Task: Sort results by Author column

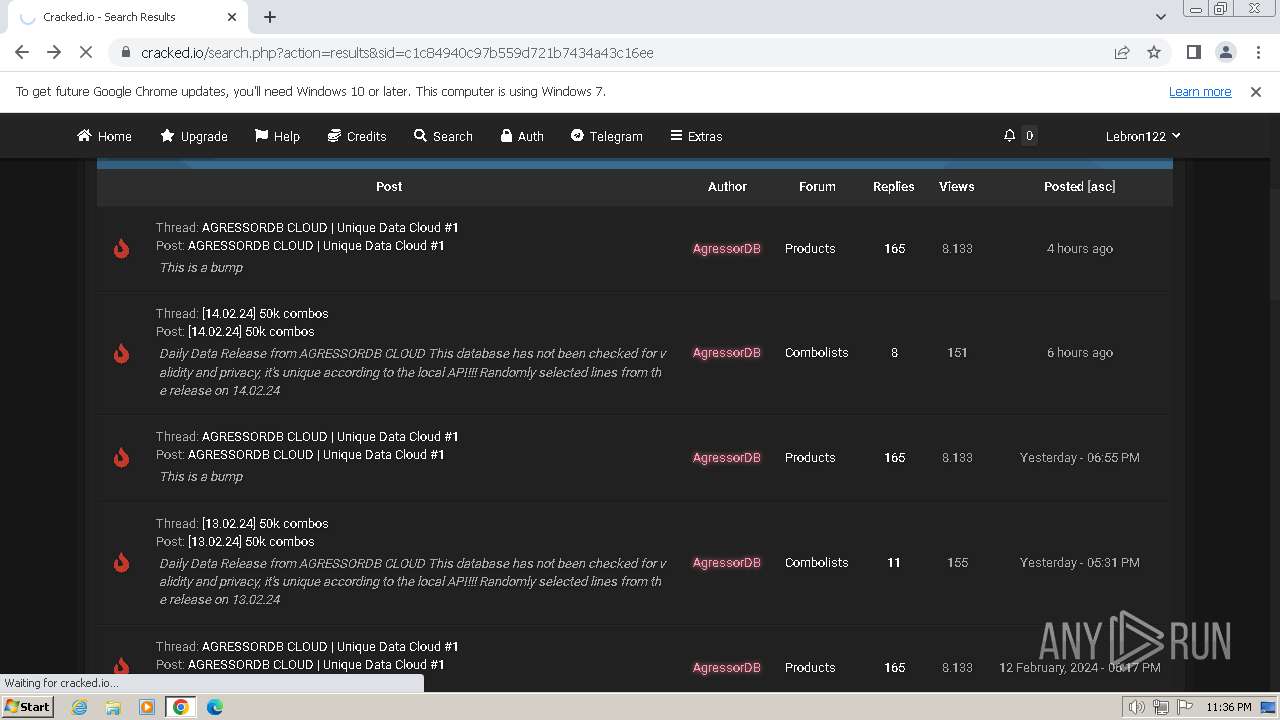Action: click(727, 186)
